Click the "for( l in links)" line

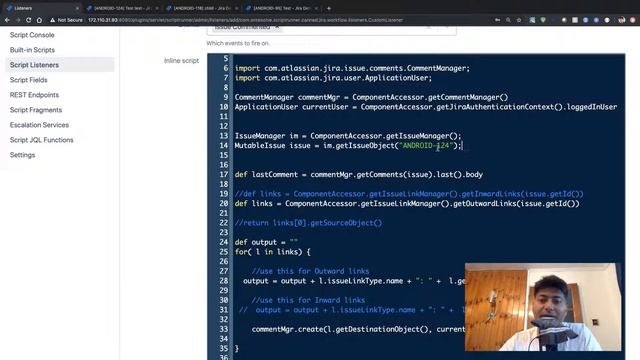coord(272,252)
